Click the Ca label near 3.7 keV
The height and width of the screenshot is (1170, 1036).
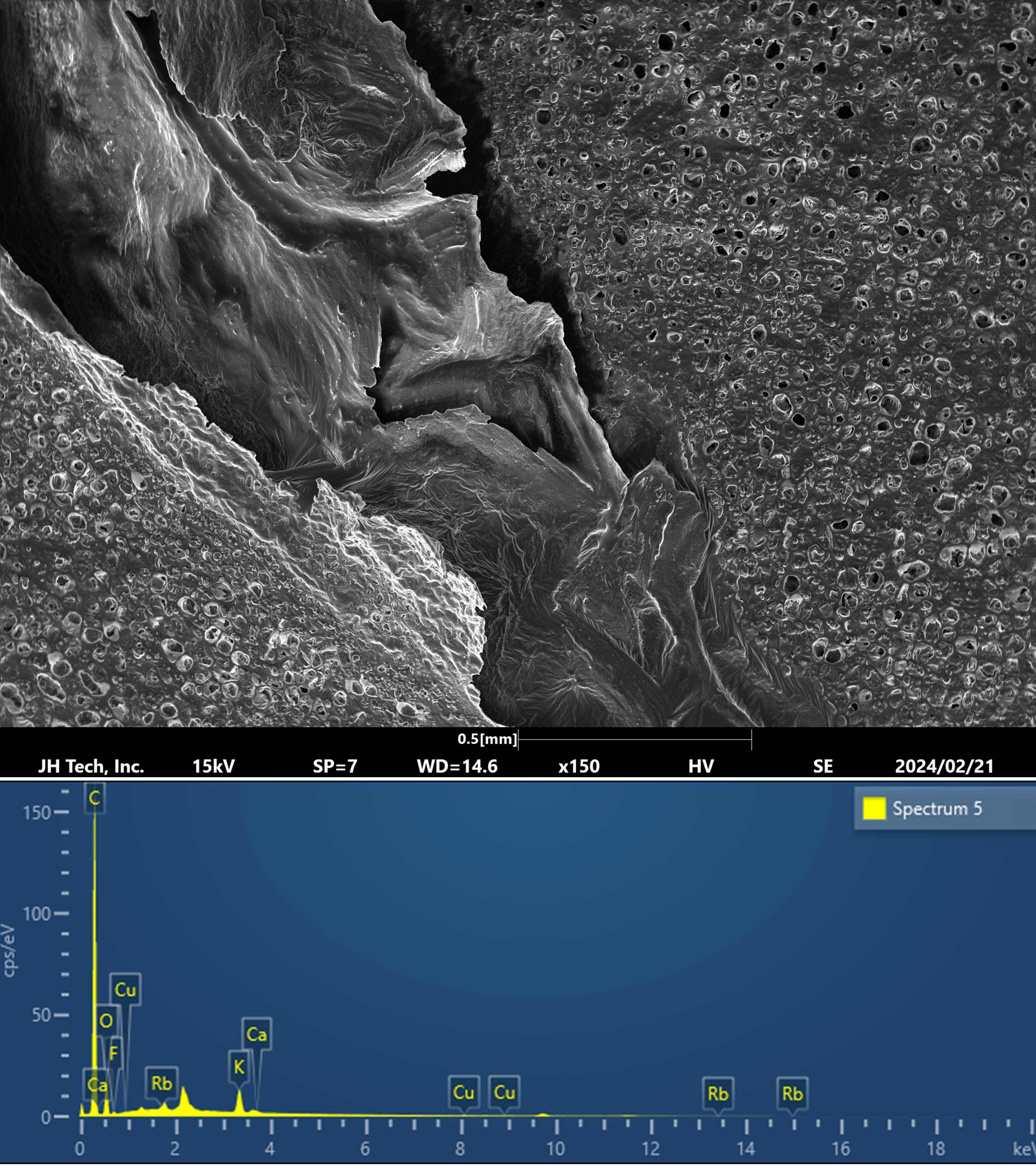coord(256,1034)
